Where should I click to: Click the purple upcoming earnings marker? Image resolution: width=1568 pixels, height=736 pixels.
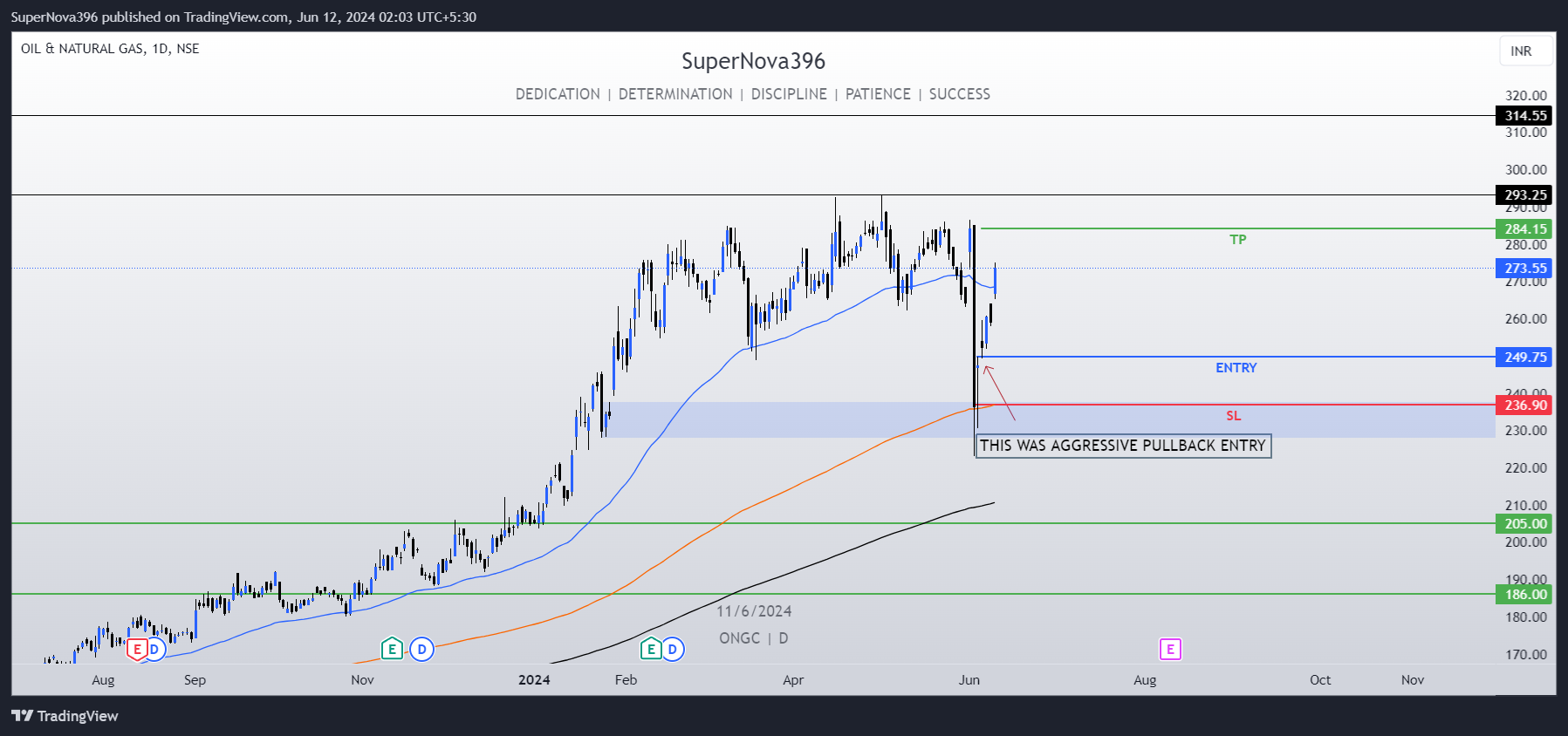coord(1170,649)
